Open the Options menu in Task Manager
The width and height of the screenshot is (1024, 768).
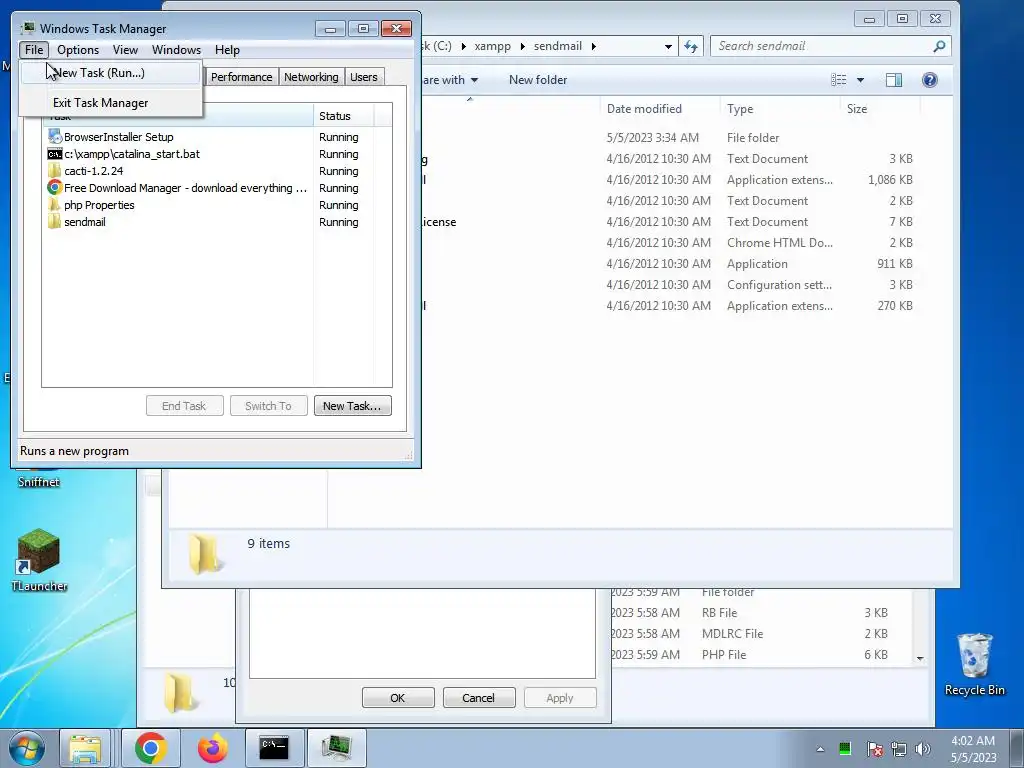pyautogui.click(x=78, y=50)
